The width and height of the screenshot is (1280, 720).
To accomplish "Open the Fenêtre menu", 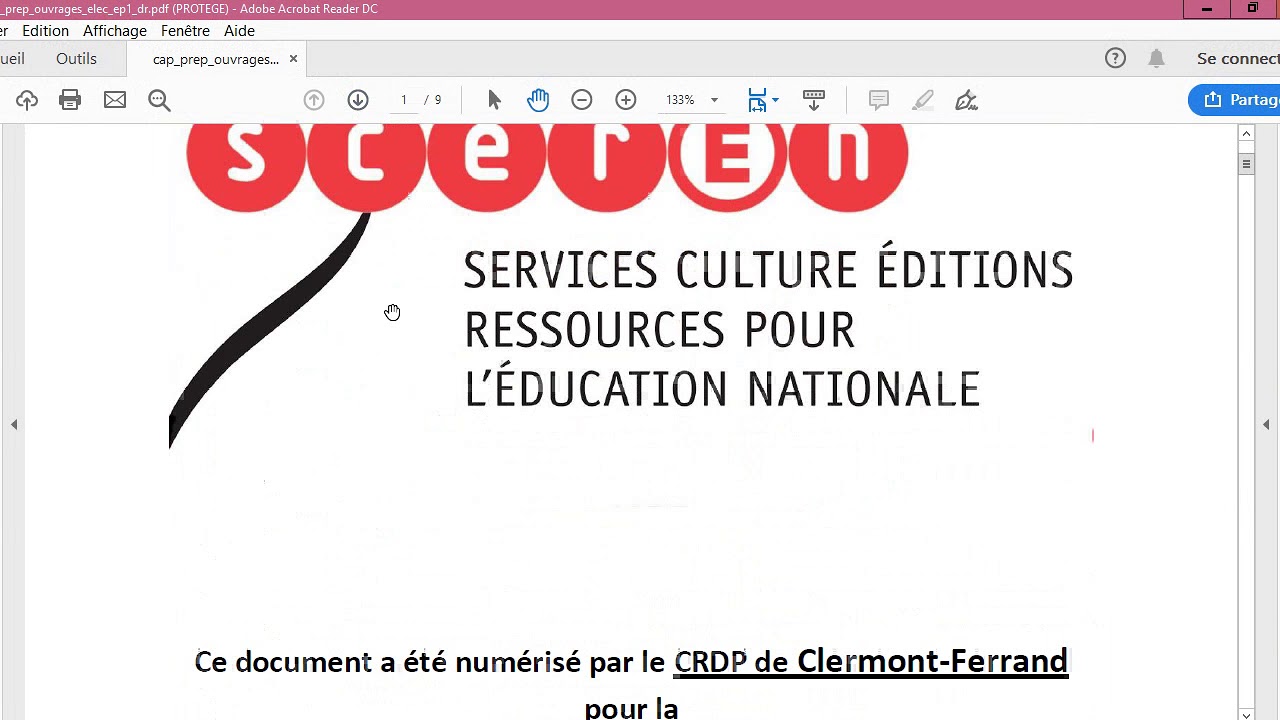I will coord(186,31).
